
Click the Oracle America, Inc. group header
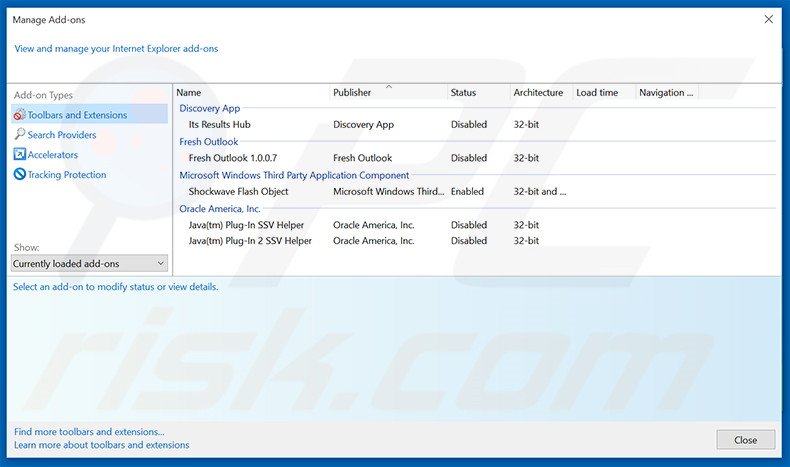point(220,209)
